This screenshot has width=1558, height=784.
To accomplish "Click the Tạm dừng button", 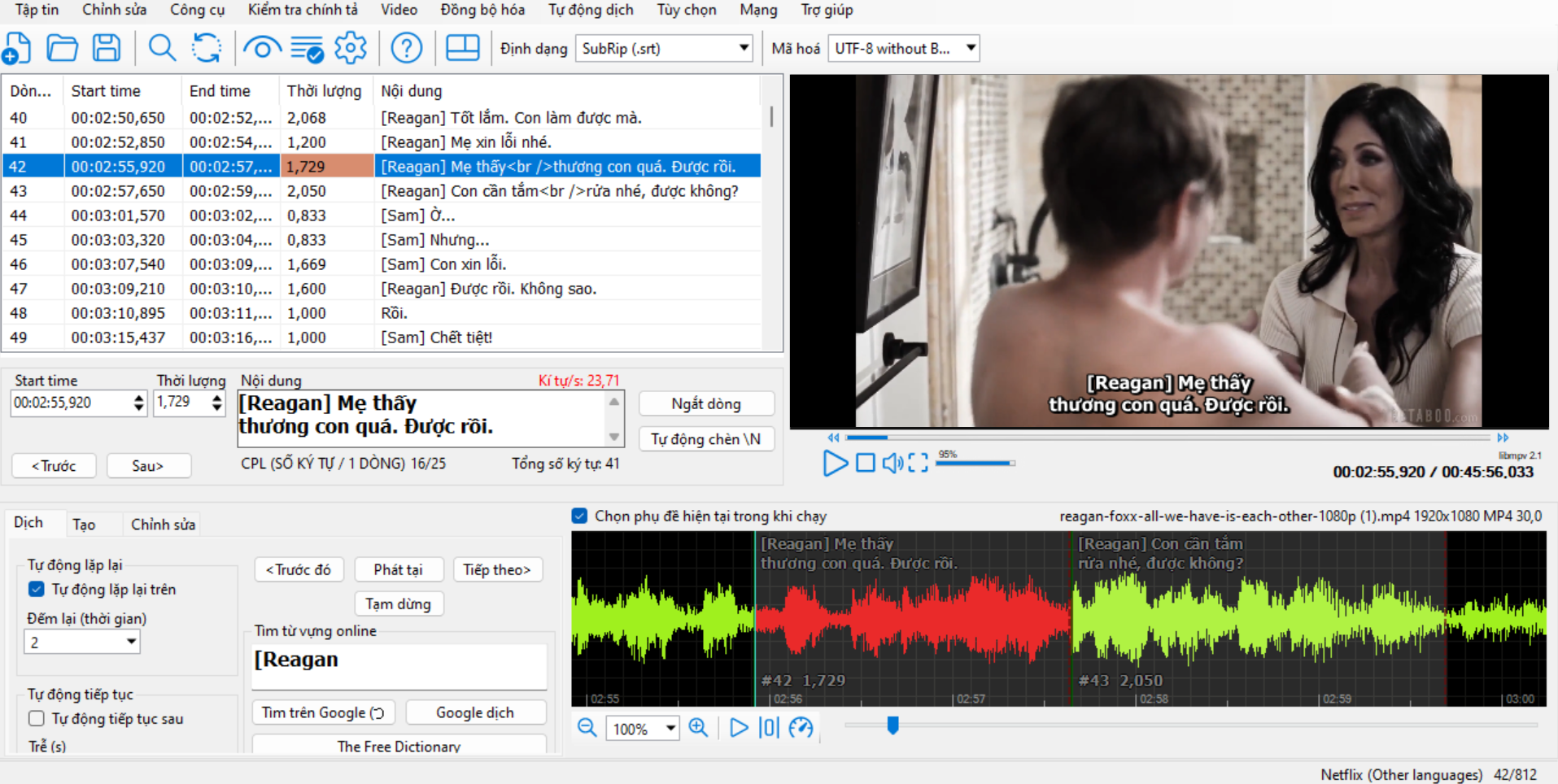I will click(x=399, y=603).
